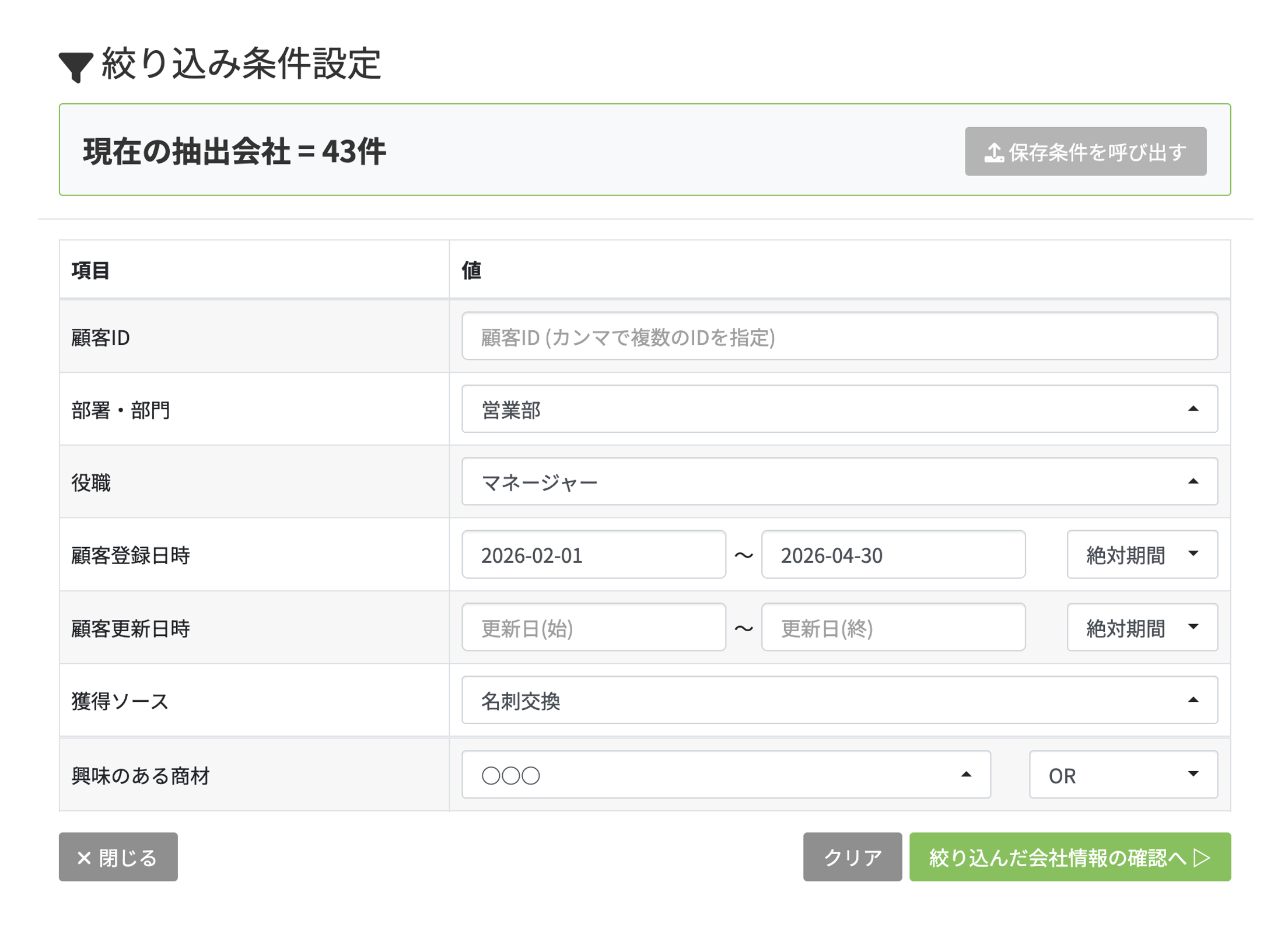
Task: Click the X icon on the 閉じる button
Action: [x=84, y=857]
